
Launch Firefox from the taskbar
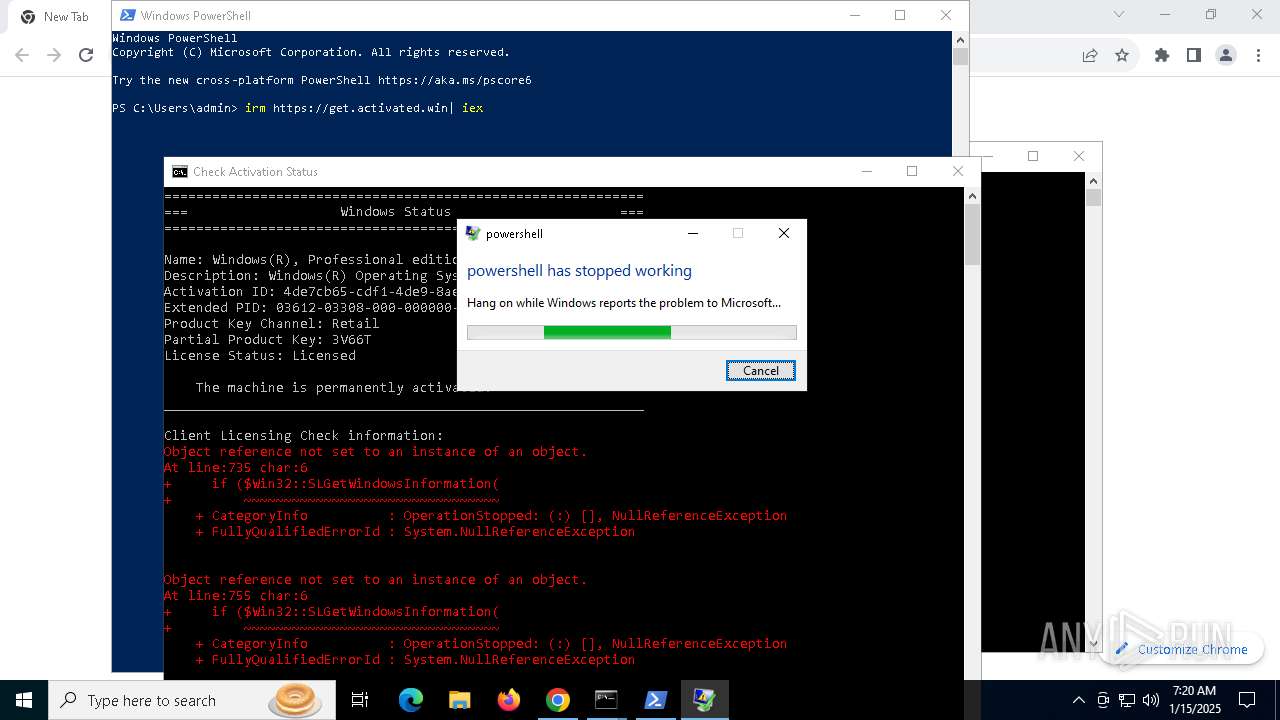coord(508,700)
